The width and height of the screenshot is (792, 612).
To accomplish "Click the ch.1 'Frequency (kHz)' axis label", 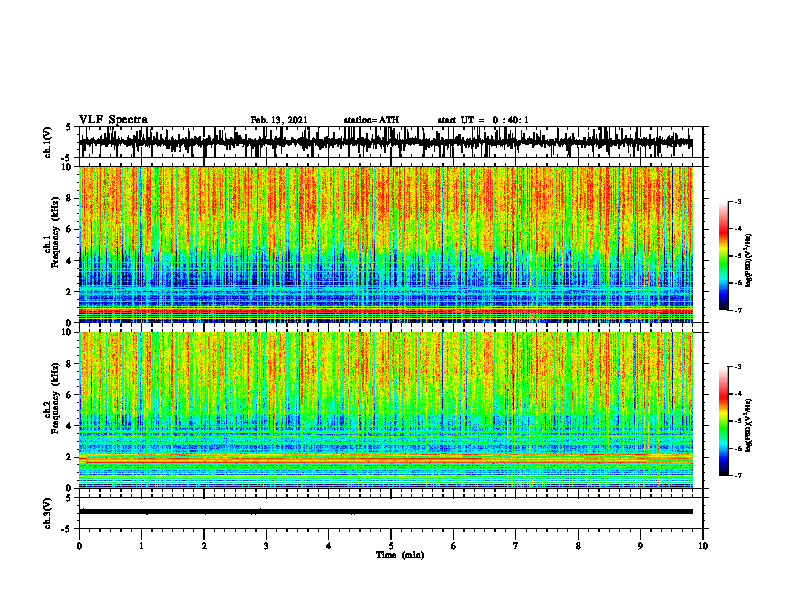I will click(x=55, y=232).
